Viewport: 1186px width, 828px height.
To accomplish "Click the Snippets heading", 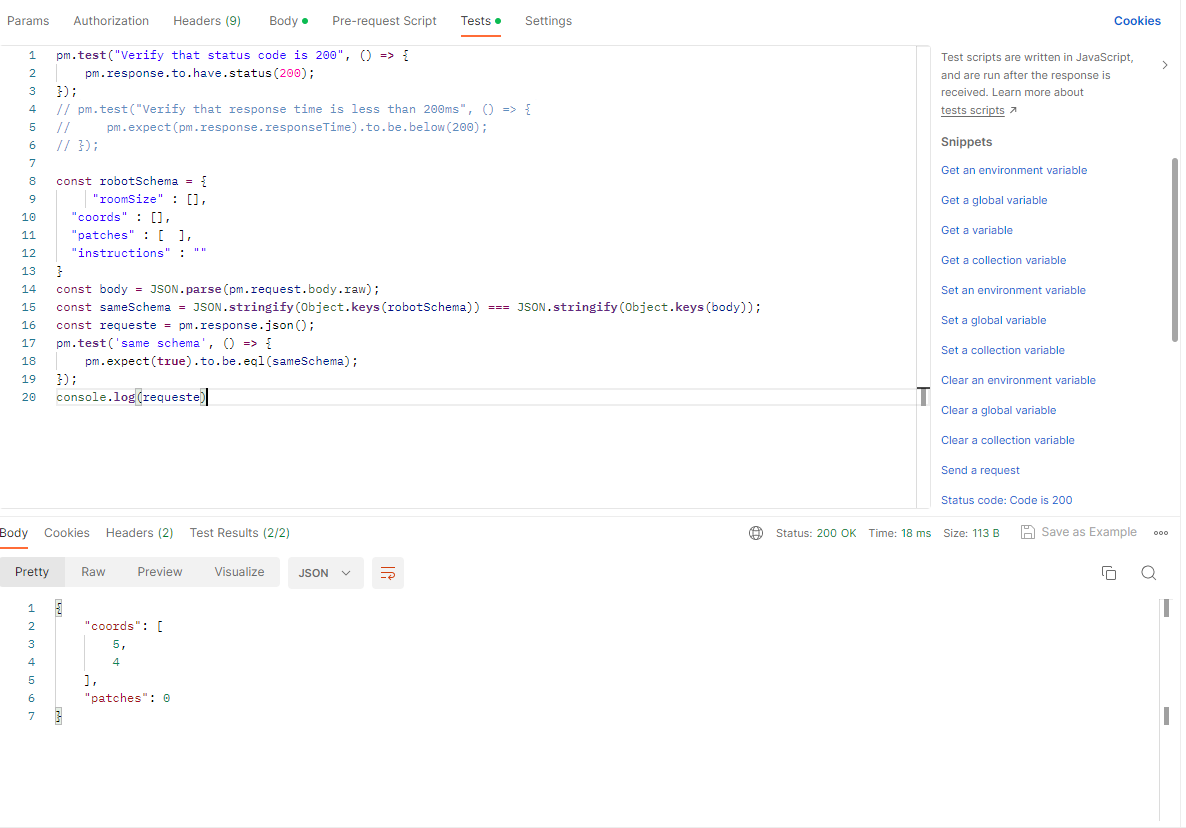I will tap(966, 142).
